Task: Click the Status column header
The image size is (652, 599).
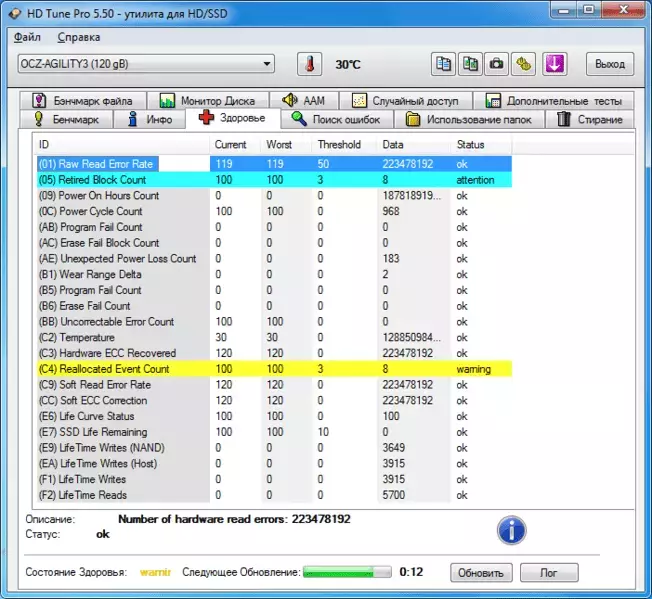Action: pos(482,145)
